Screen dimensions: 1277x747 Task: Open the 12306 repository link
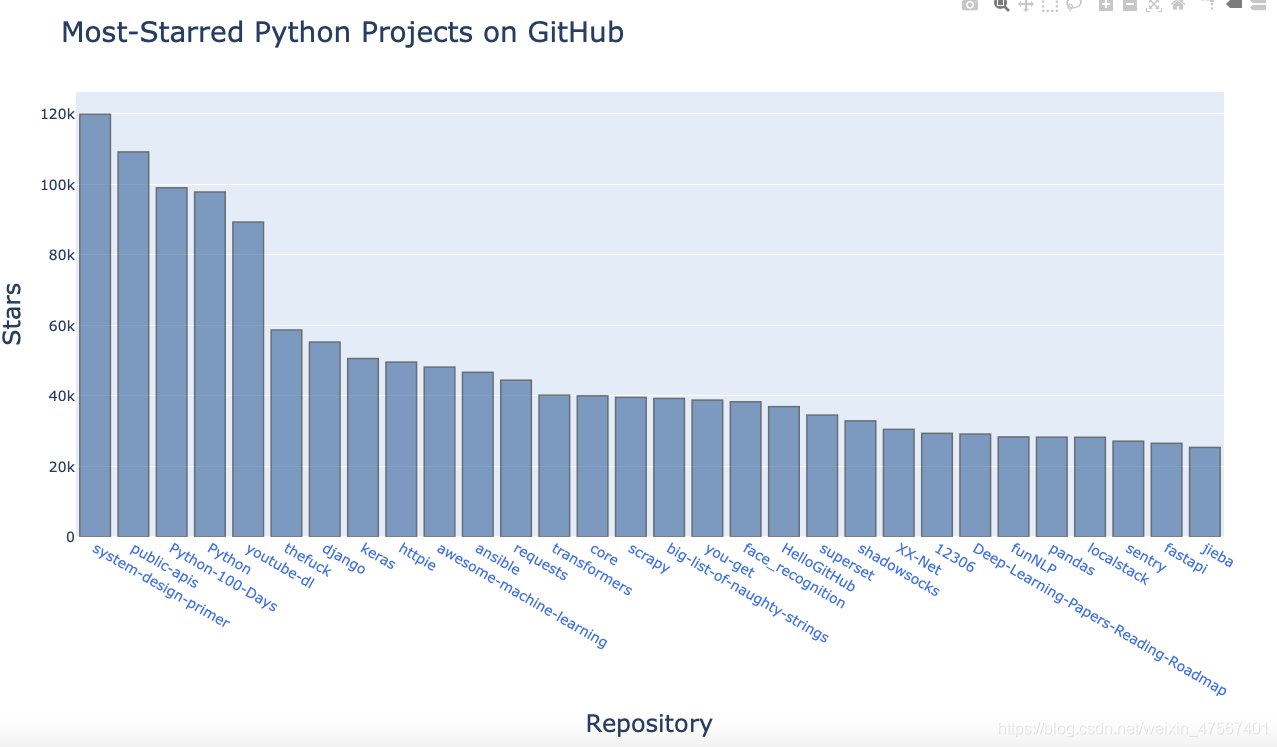pyautogui.click(x=953, y=557)
